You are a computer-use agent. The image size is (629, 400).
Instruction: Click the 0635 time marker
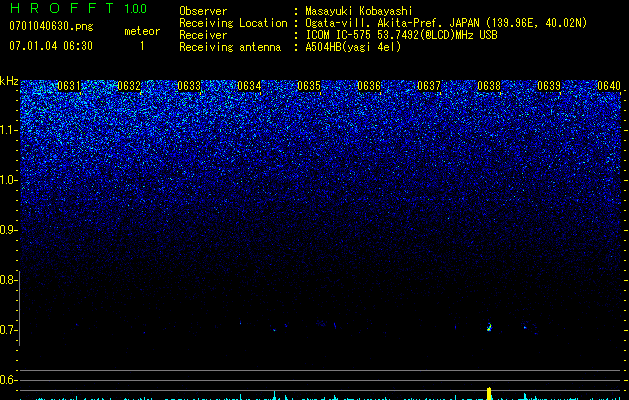point(309,86)
